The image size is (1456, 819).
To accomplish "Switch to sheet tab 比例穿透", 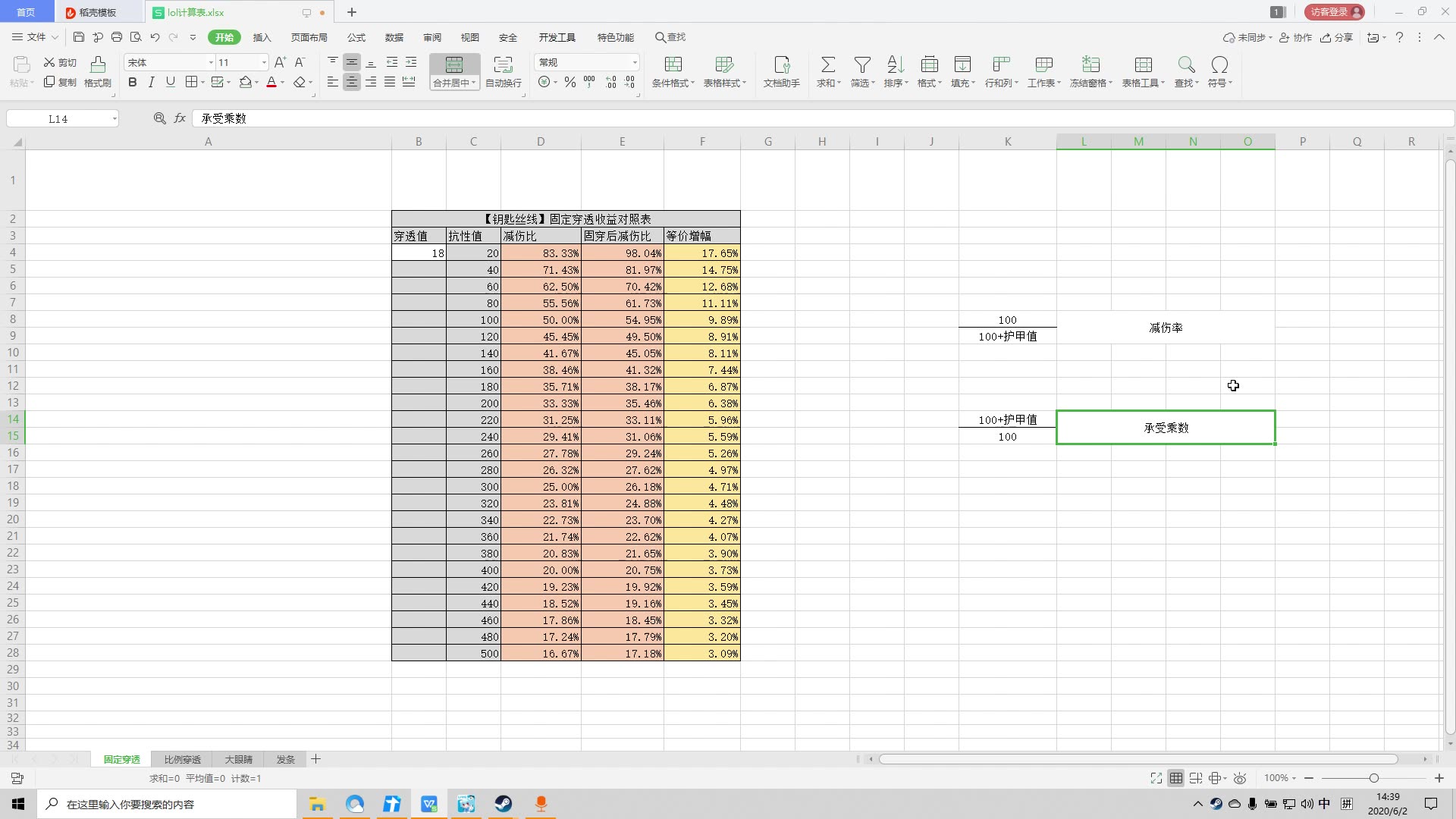I will (183, 759).
